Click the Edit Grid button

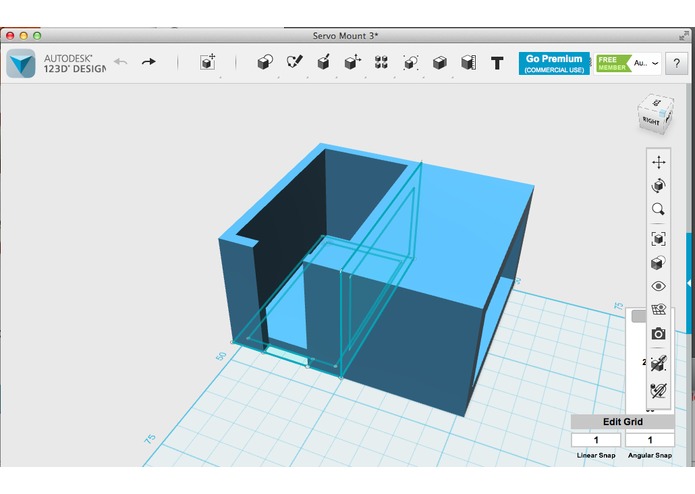[622, 421]
